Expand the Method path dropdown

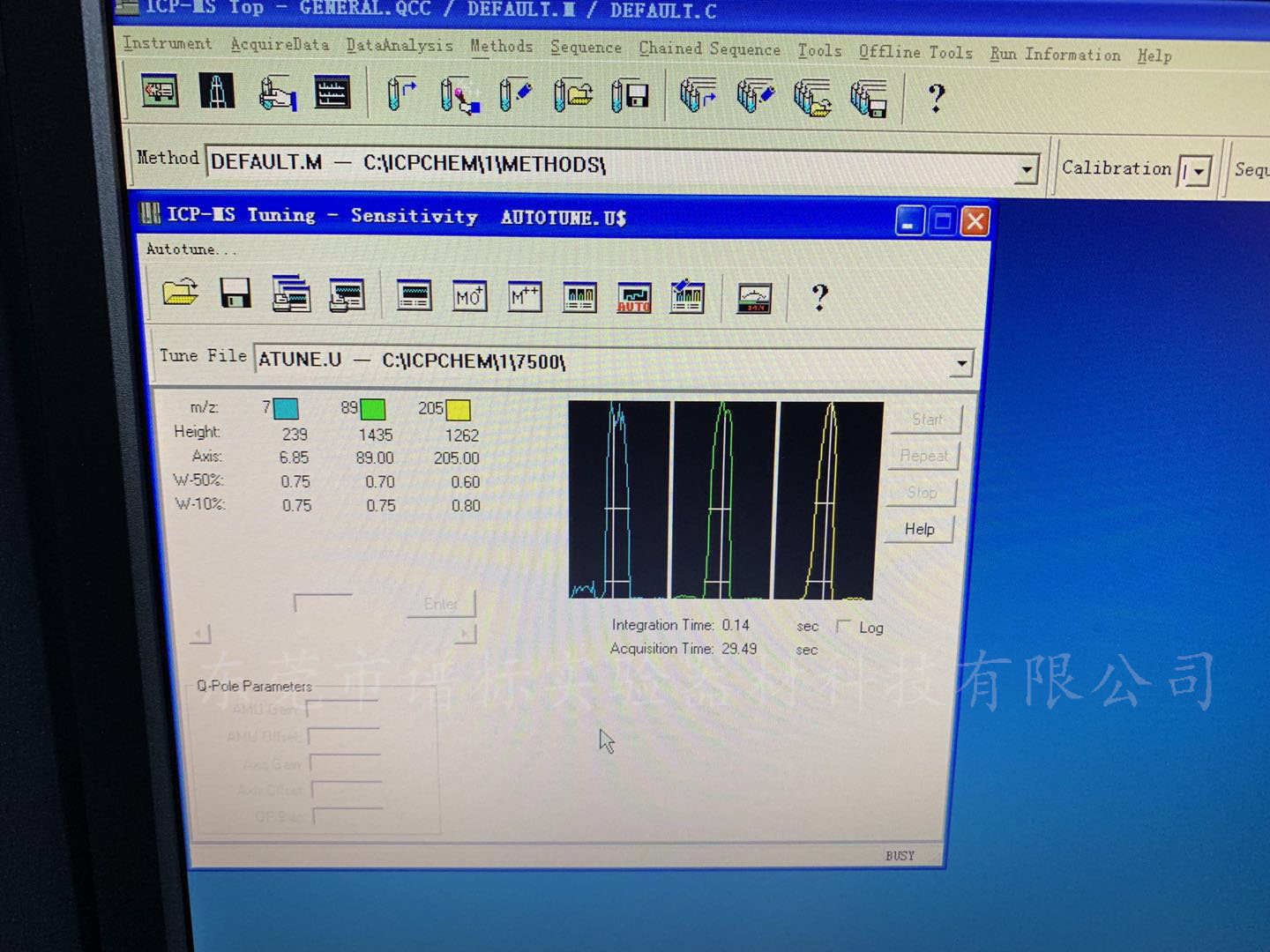click(x=1026, y=167)
